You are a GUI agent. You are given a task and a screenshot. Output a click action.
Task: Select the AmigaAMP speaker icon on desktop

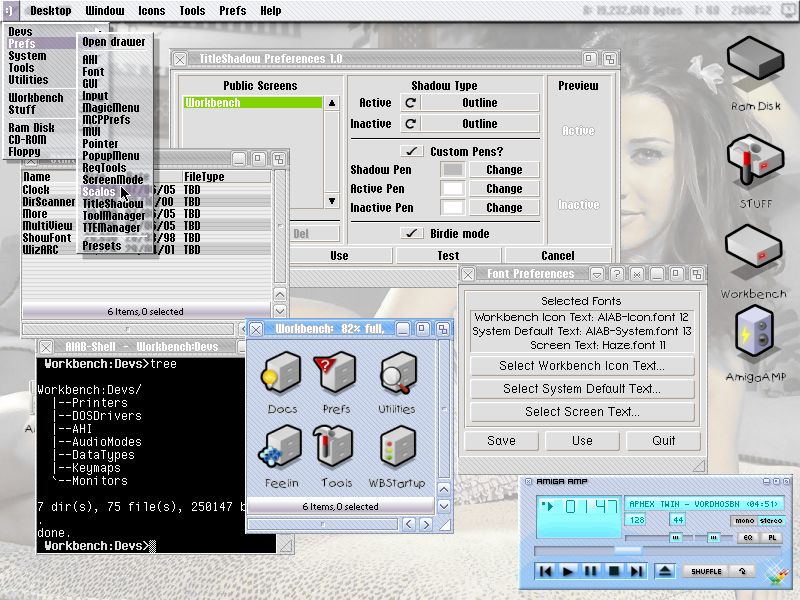click(755, 337)
